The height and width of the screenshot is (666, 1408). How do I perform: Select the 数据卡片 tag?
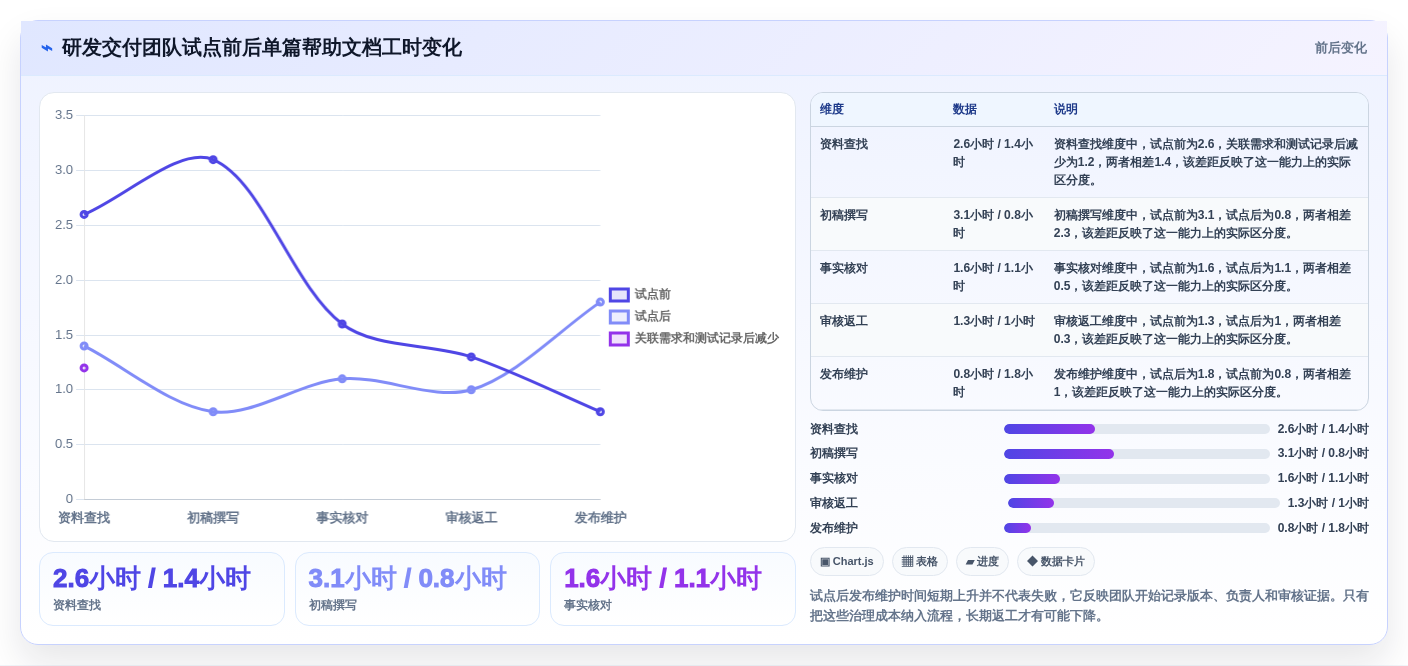pos(1056,562)
